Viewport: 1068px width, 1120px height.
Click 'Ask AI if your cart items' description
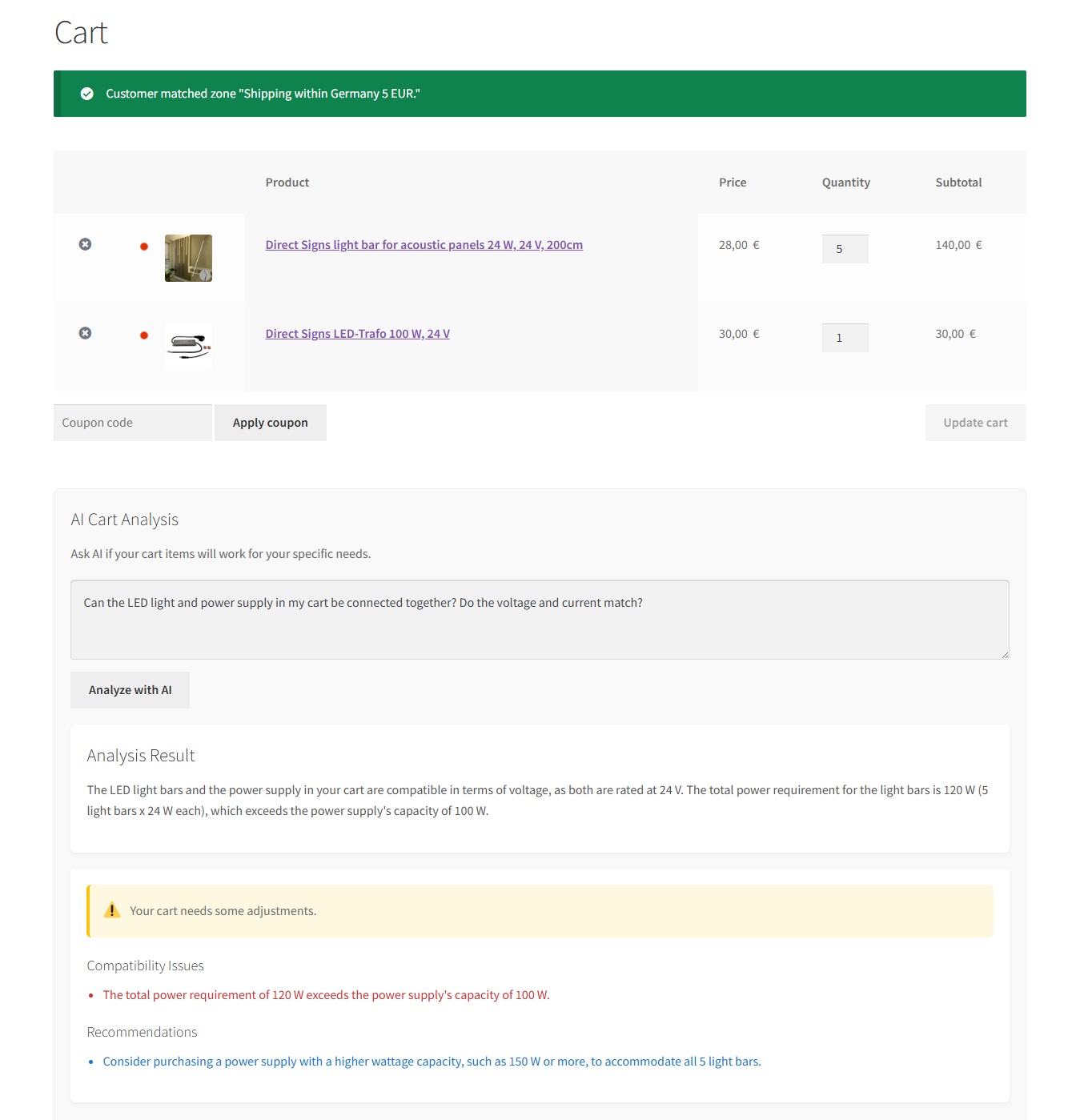click(221, 554)
